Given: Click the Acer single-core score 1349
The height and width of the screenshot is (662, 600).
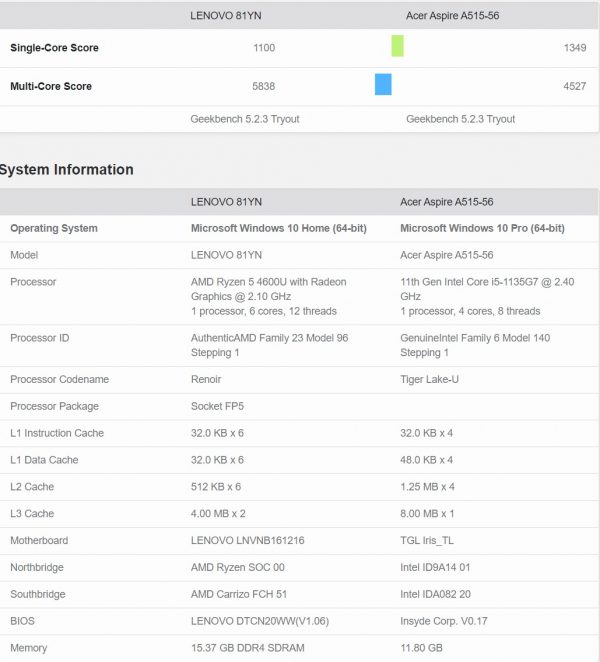Looking at the screenshot, I should point(575,48).
